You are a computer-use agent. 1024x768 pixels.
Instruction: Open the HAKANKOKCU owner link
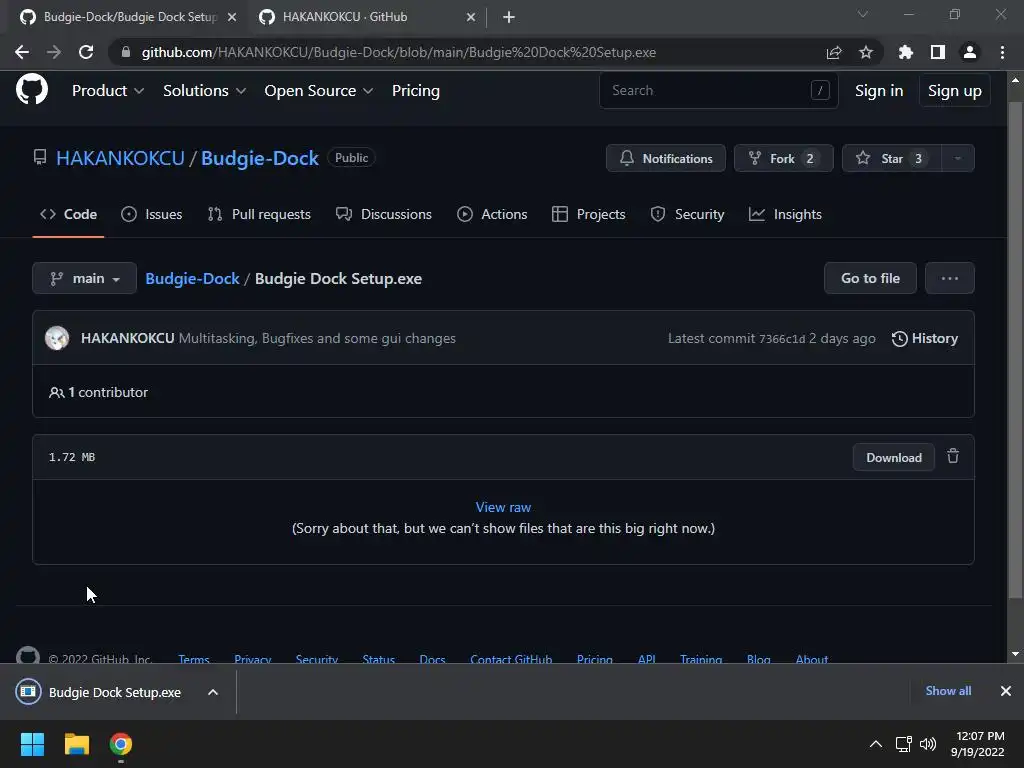click(x=120, y=158)
